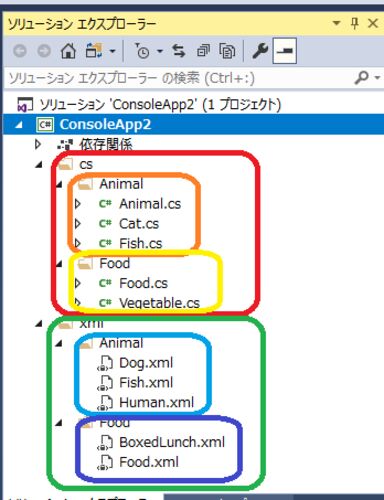The height and width of the screenshot is (500, 384).
Task: Open the Pending Changes Filter dropdown arrow
Action: pos(160,51)
